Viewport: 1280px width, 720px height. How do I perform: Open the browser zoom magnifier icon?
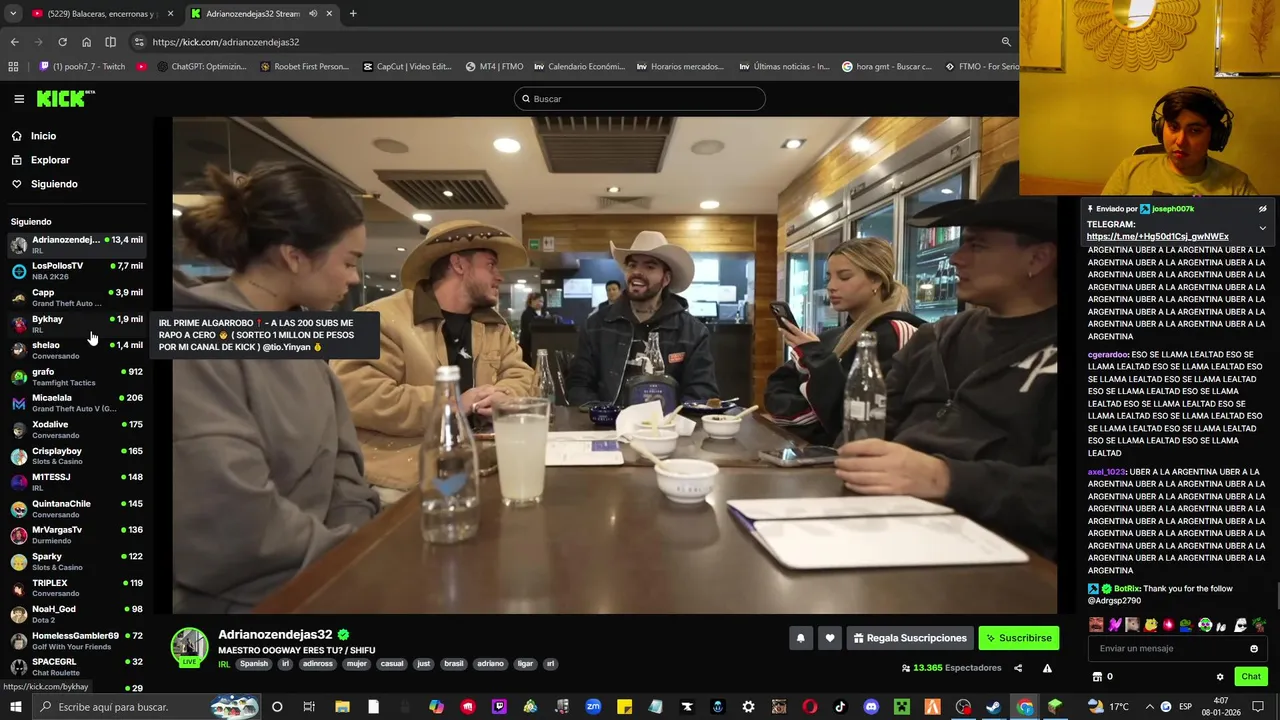coord(1005,42)
